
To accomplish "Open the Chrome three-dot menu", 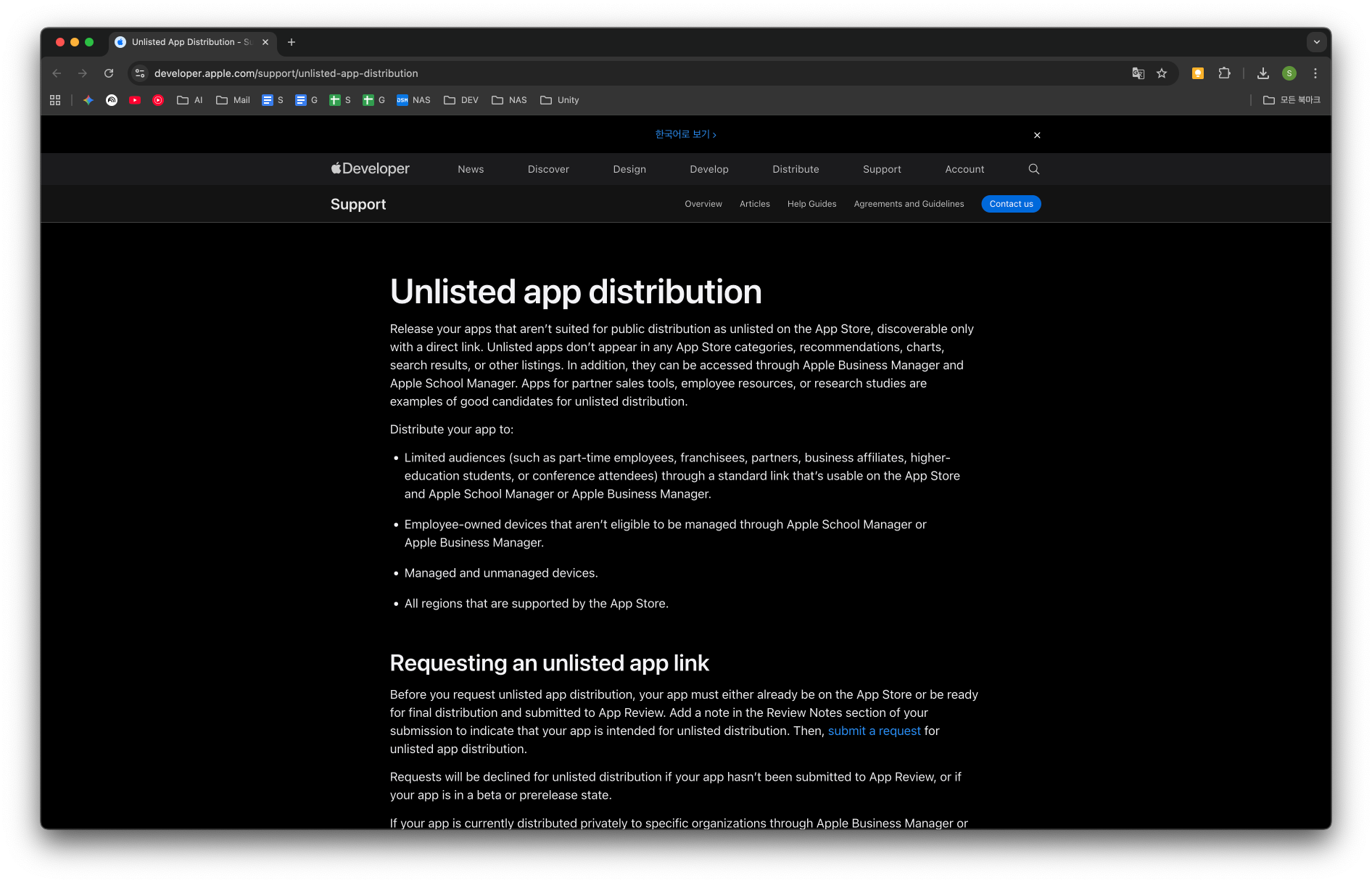I will click(1315, 73).
